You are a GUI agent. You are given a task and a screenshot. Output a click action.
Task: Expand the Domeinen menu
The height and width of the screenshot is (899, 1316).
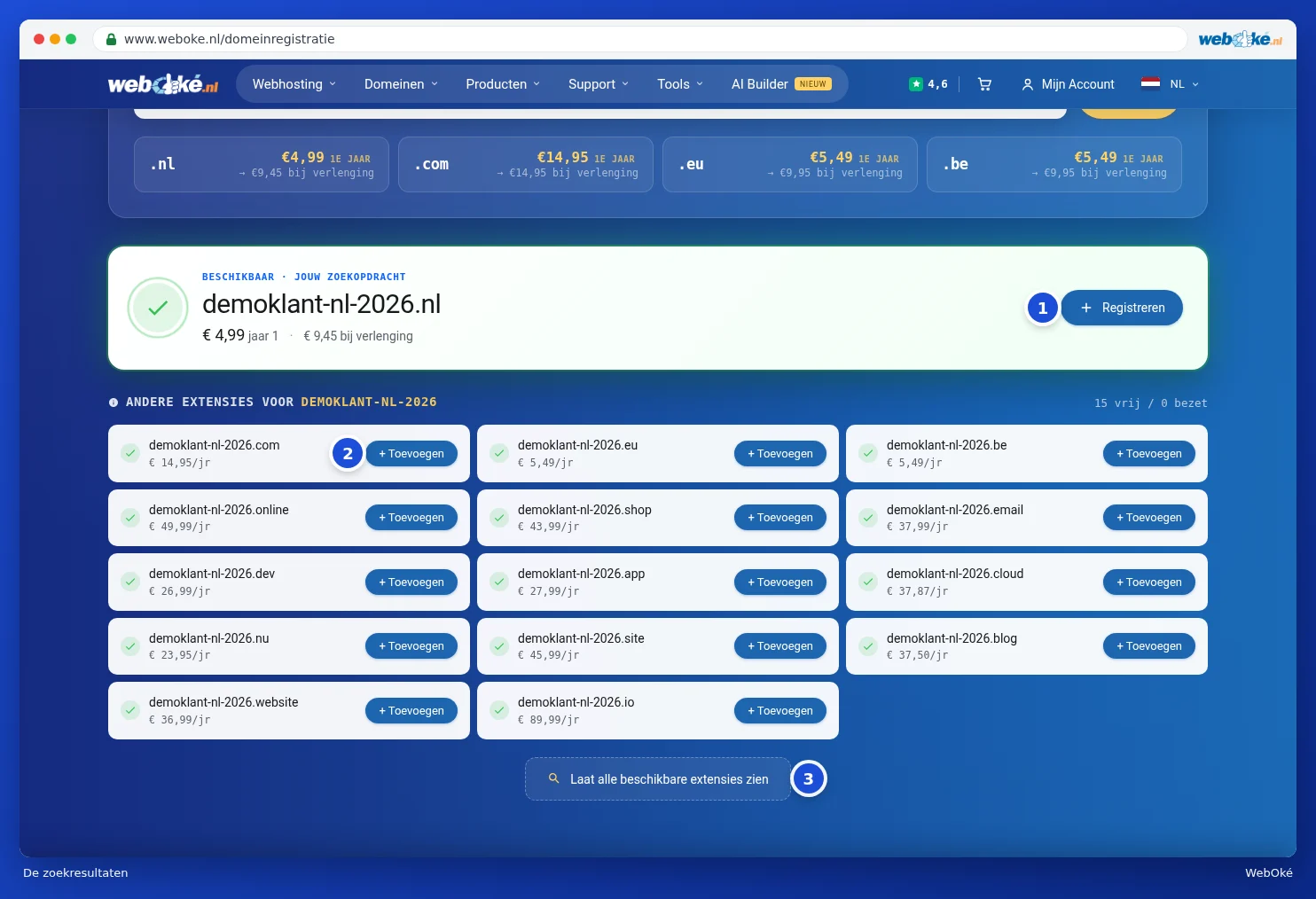(401, 84)
